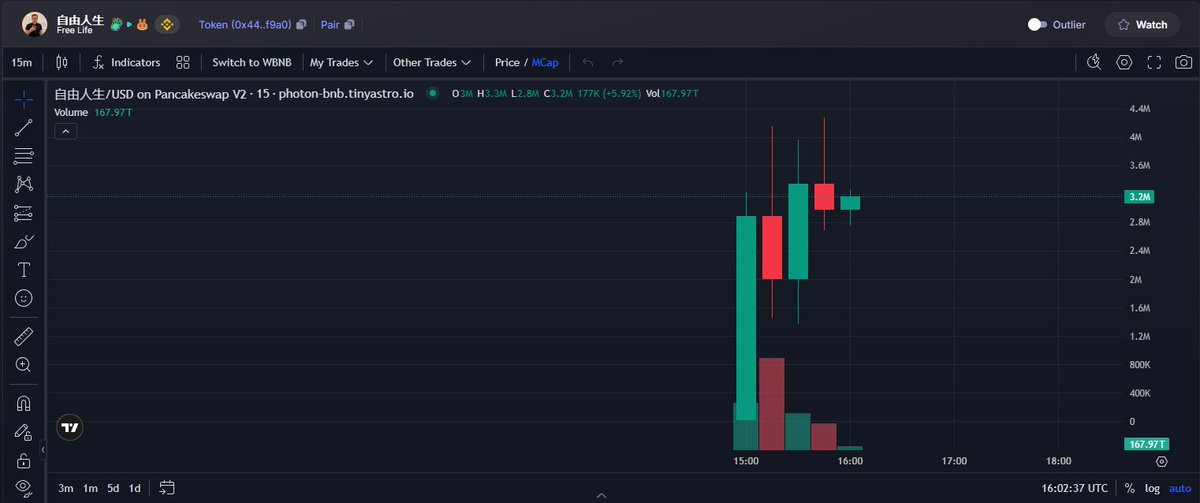The width and height of the screenshot is (1200, 503).
Task: Open the My Trades dropdown
Action: [341, 62]
